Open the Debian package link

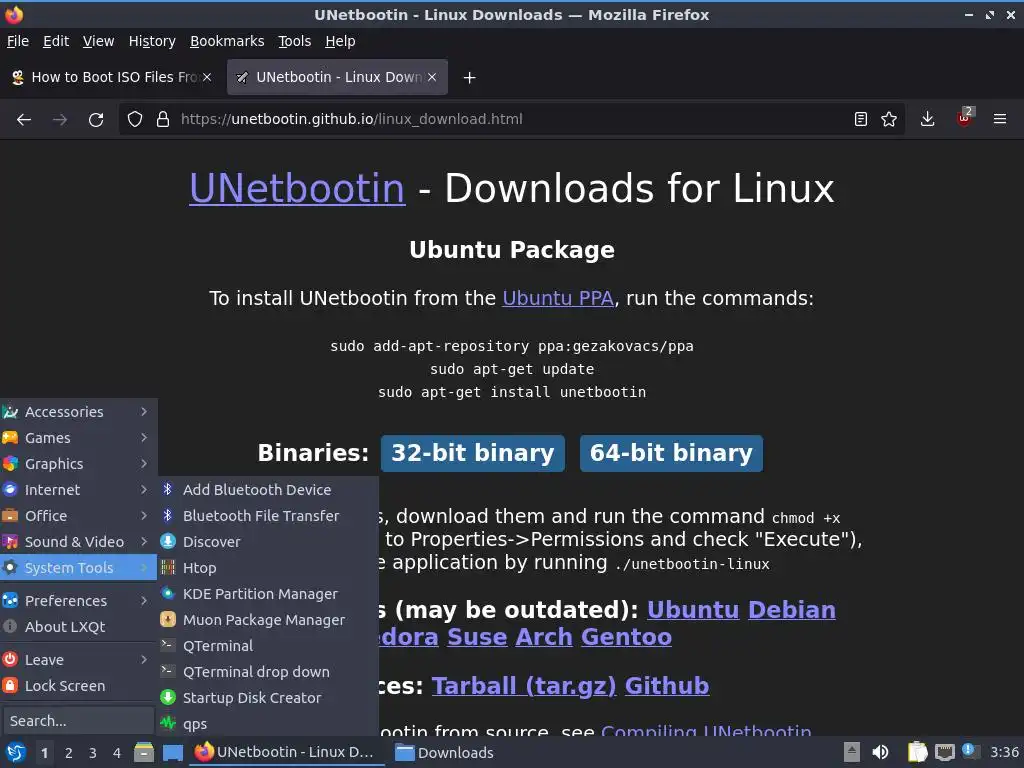coord(792,610)
